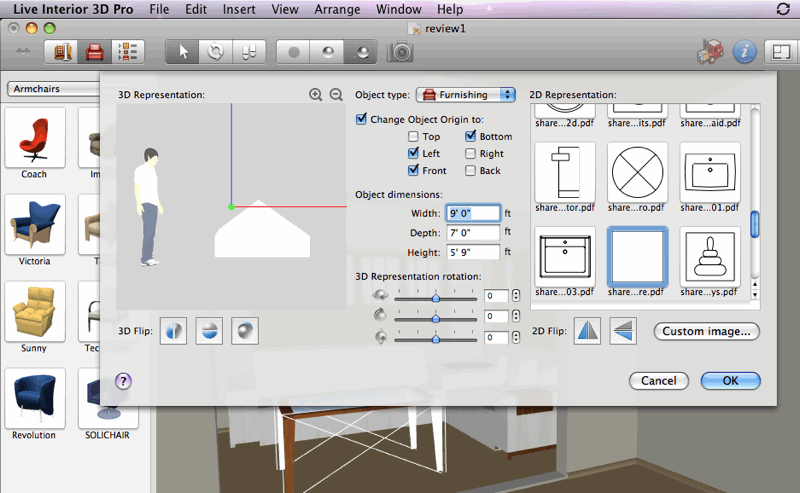This screenshot has height=493, width=800.
Task: Enable the Top origin checkbox
Action: point(413,136)
